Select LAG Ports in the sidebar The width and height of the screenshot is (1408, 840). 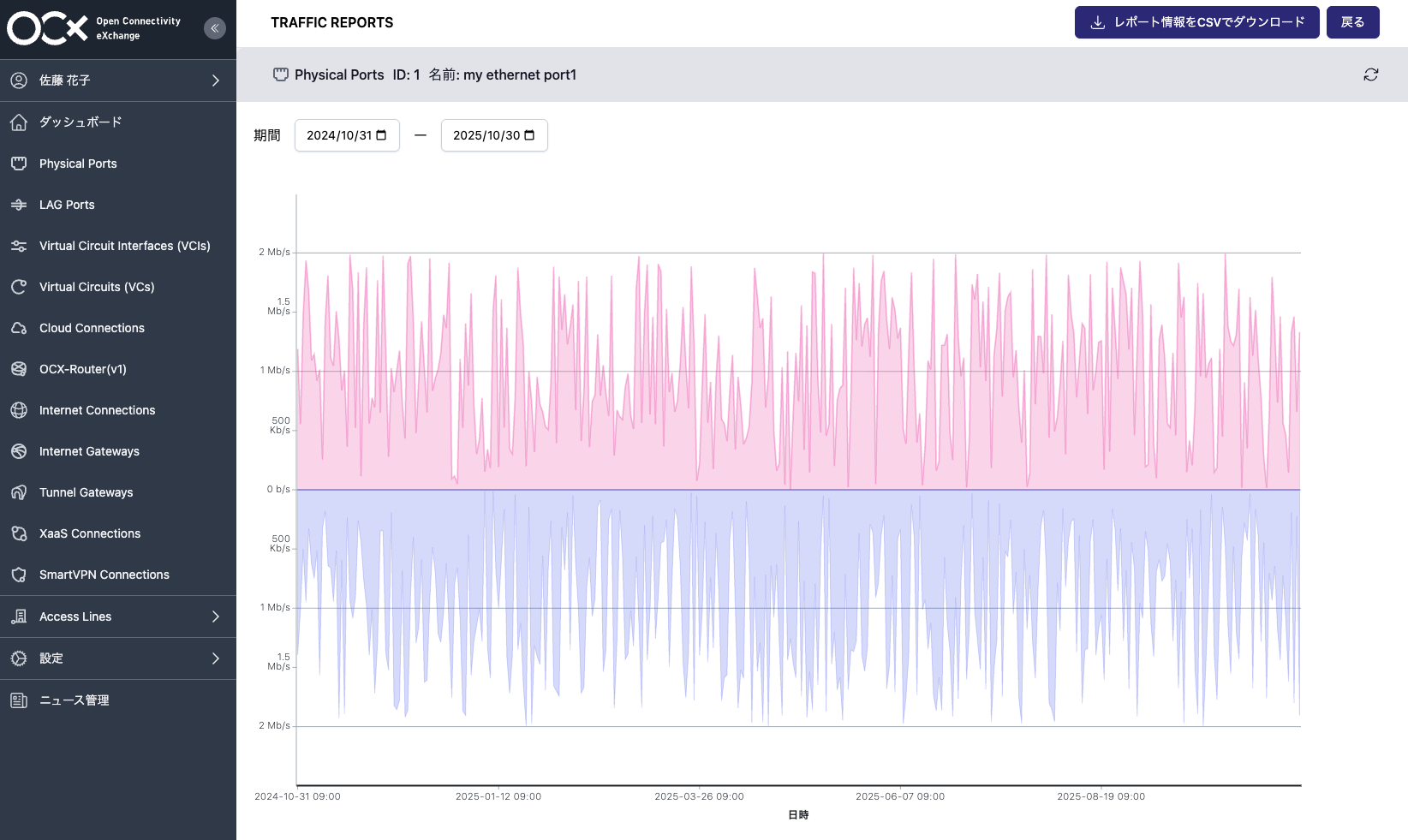tap(66, 205)
